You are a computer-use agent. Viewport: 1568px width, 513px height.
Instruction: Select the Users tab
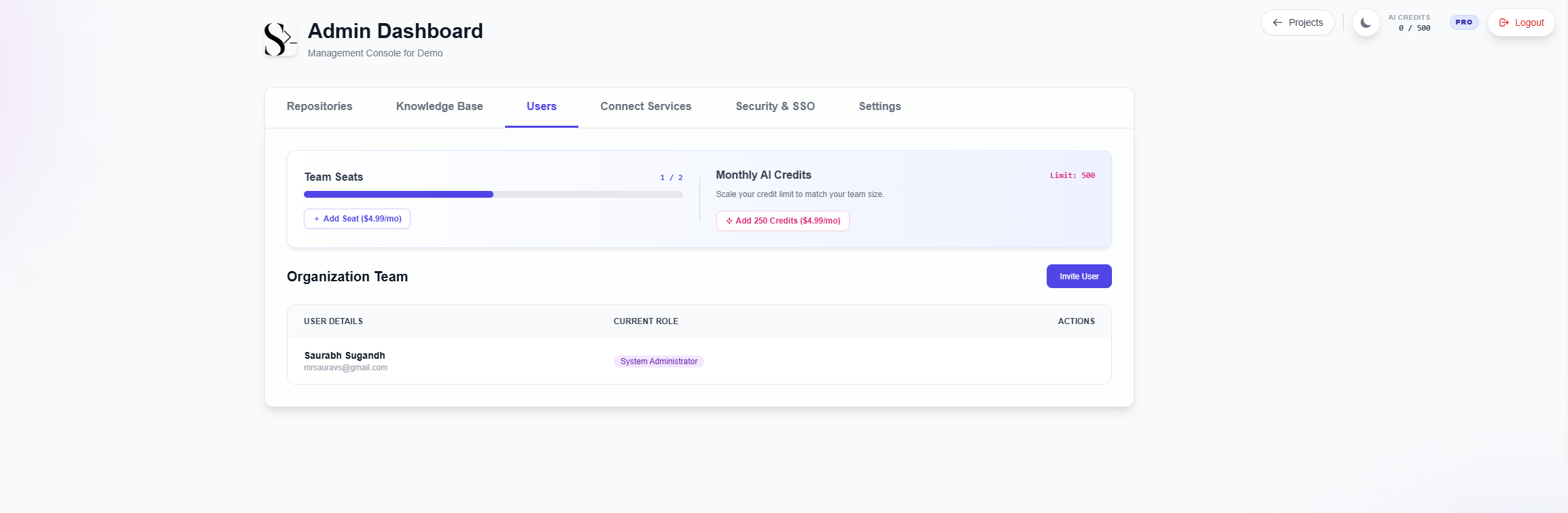tap(542, 107)
